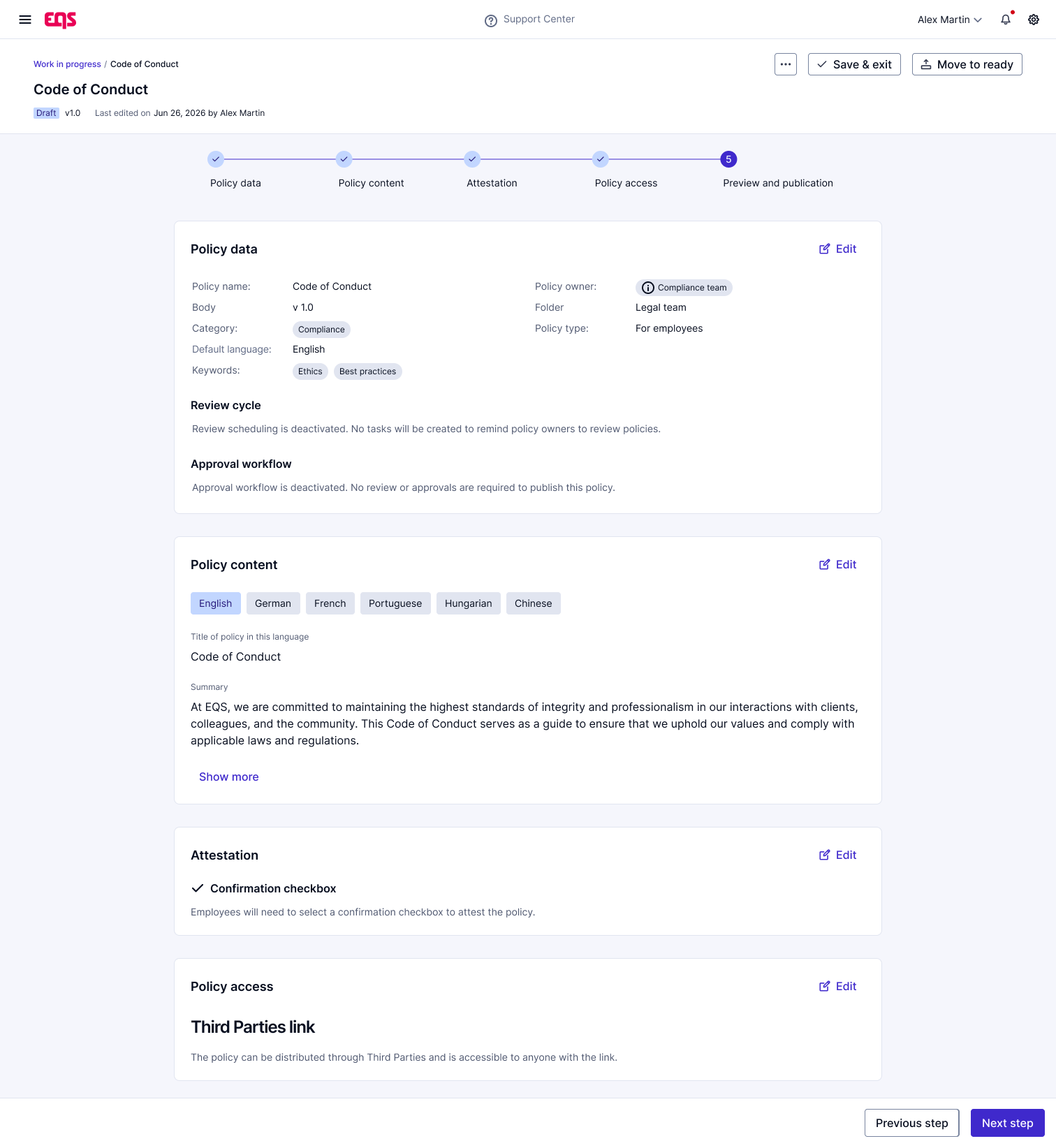The height and width of the screenshot is (1148, 1056).
Task: Click the Previous step button
Action: (912, 1123)
